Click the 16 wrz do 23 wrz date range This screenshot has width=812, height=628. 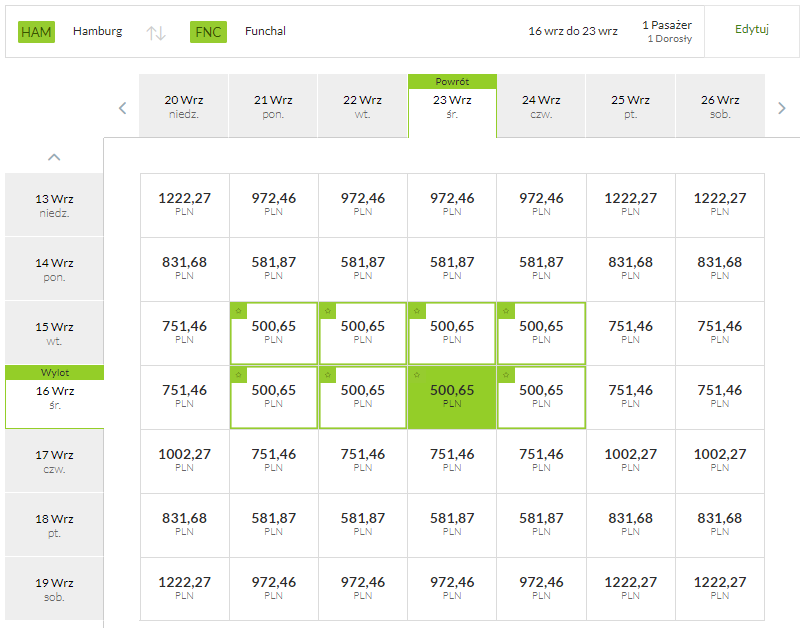coord(573,31)
